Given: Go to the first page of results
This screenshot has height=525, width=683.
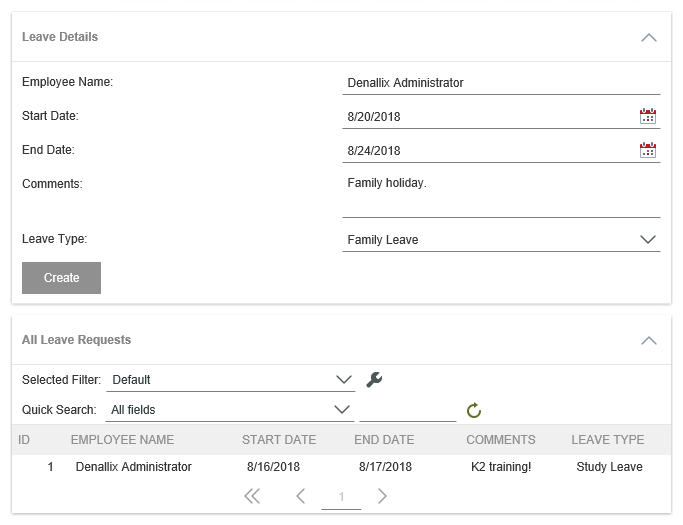Looking at the screenshot, I should (x=252, y=497).
